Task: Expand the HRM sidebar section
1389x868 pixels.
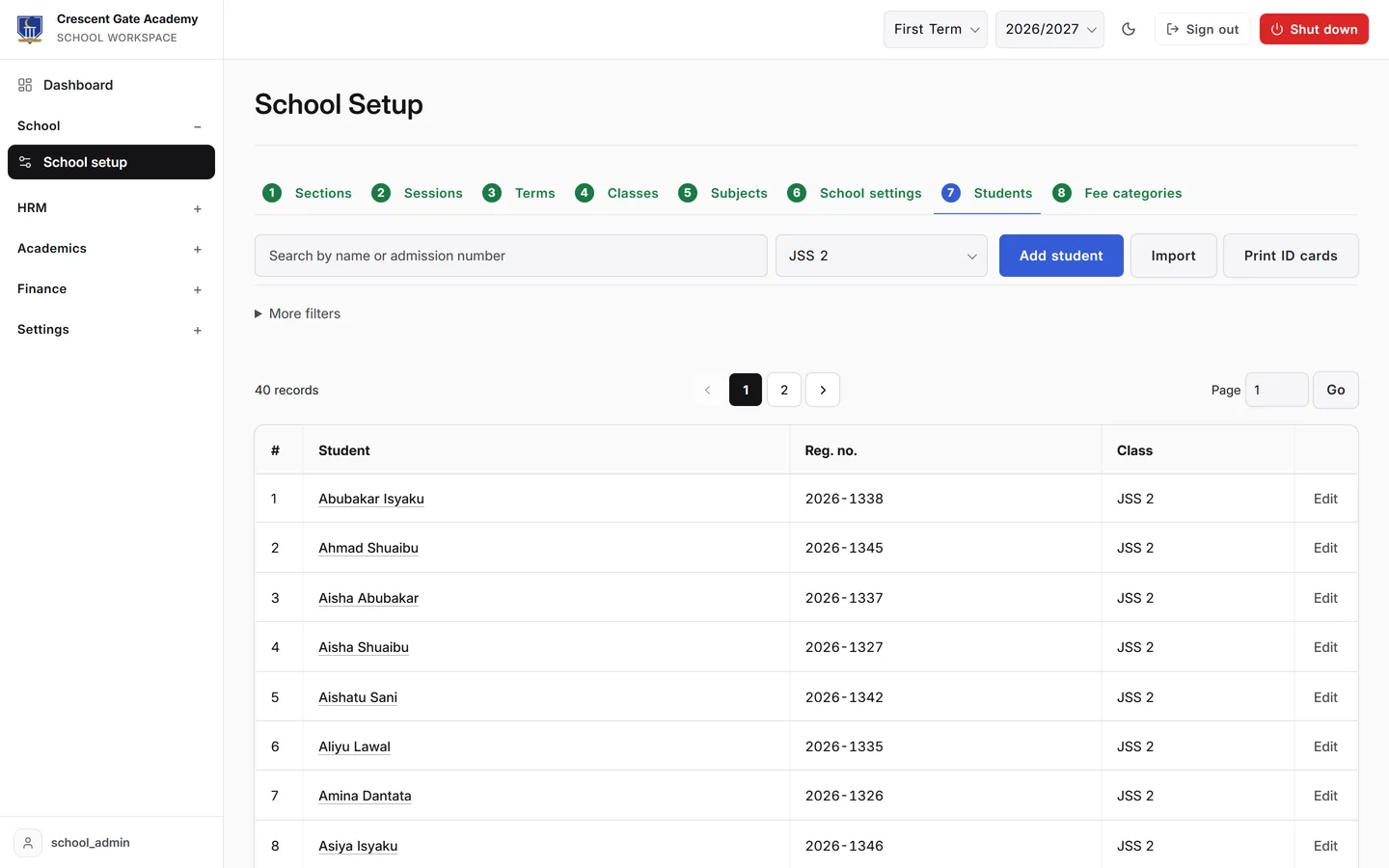Action: point(198,208)
